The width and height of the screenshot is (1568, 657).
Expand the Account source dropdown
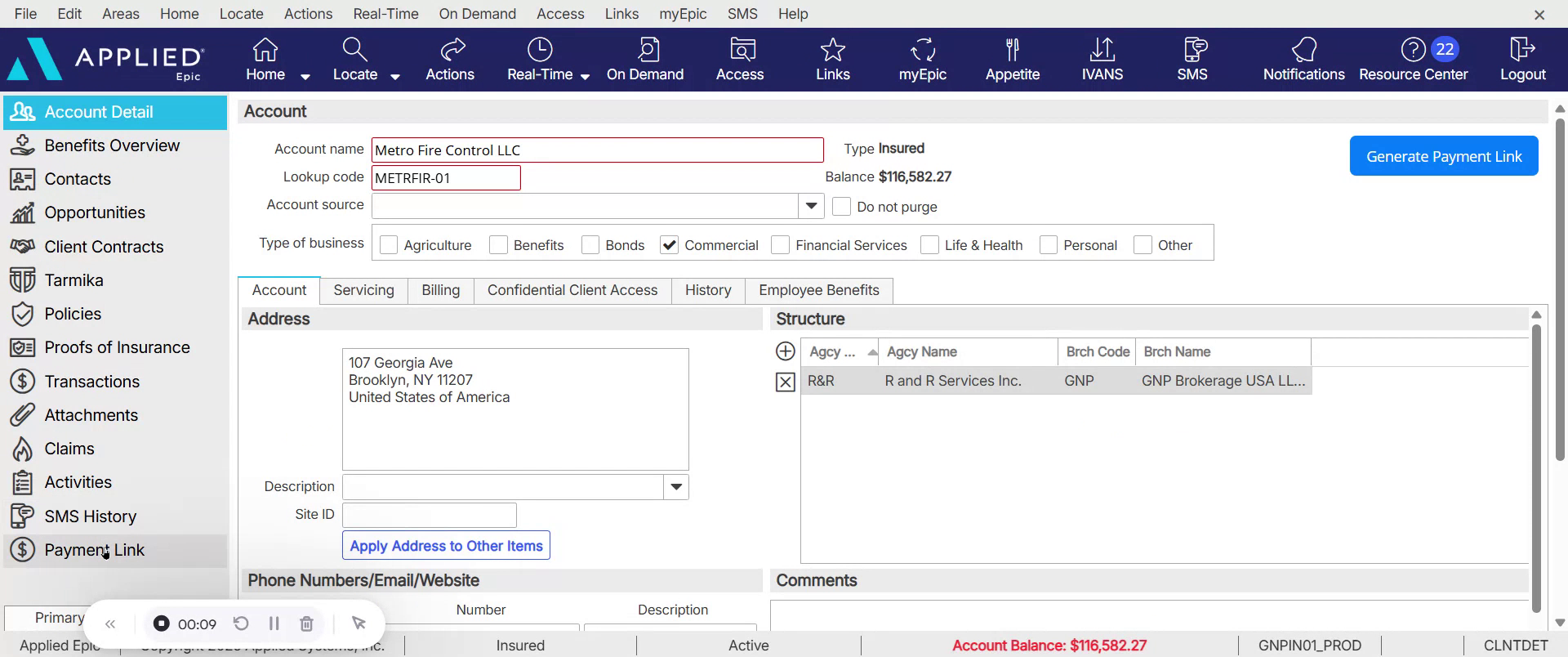click(811, 206)
